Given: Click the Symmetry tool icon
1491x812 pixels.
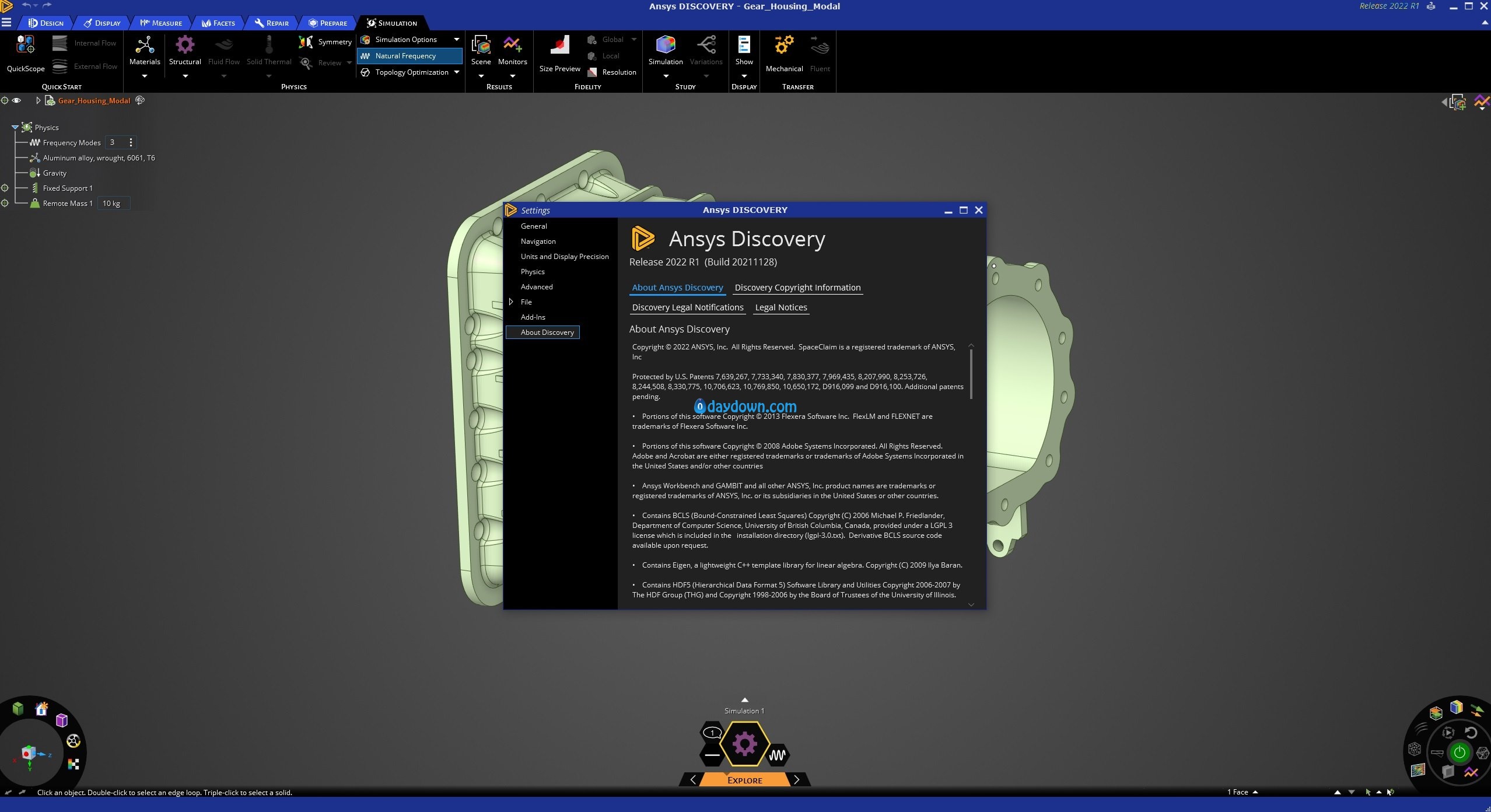Looking at the screenshot, I should click(x=306, y=41).
